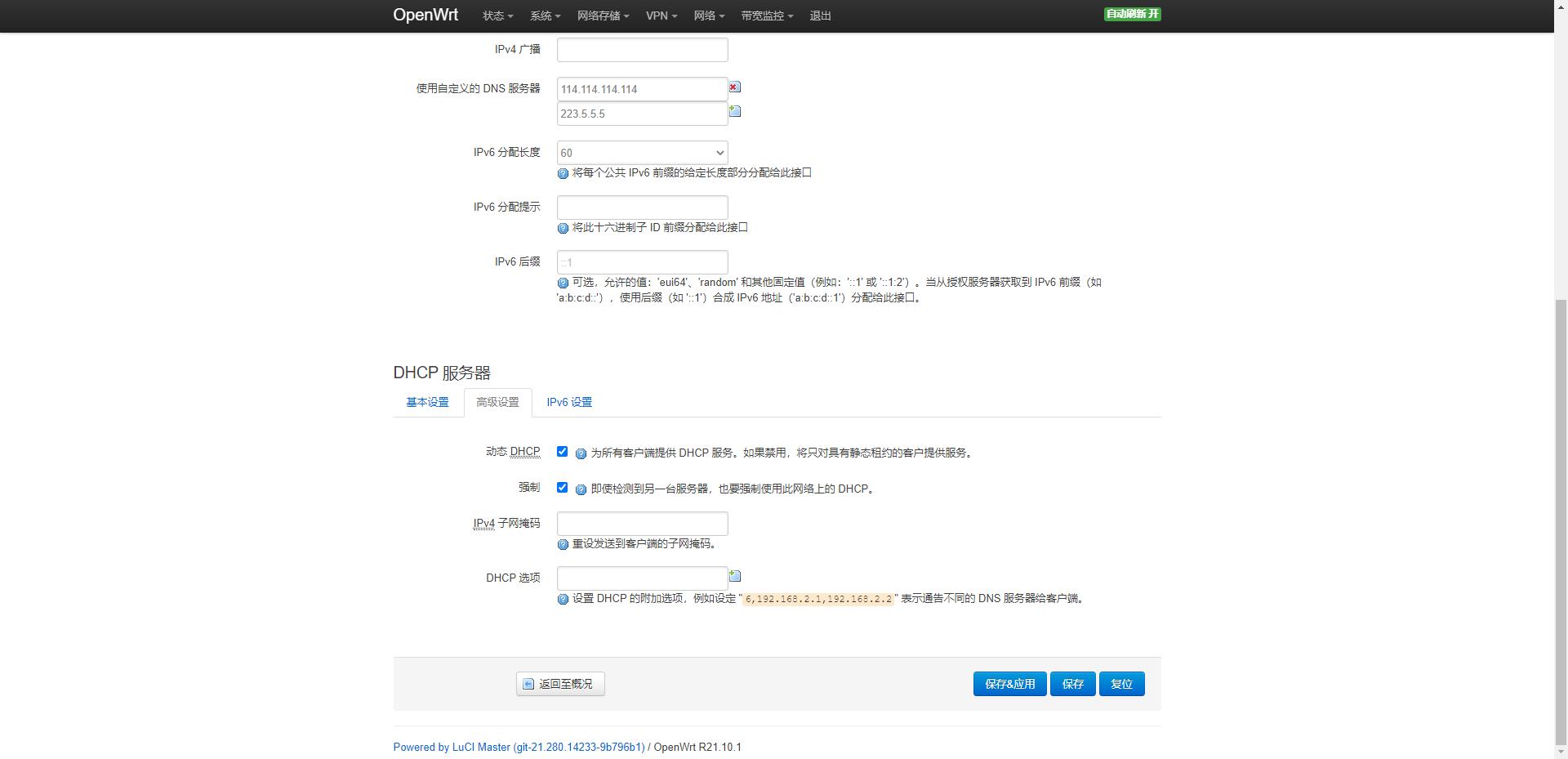
Task: Open the 状态 menu
Action: click(497, 16)
